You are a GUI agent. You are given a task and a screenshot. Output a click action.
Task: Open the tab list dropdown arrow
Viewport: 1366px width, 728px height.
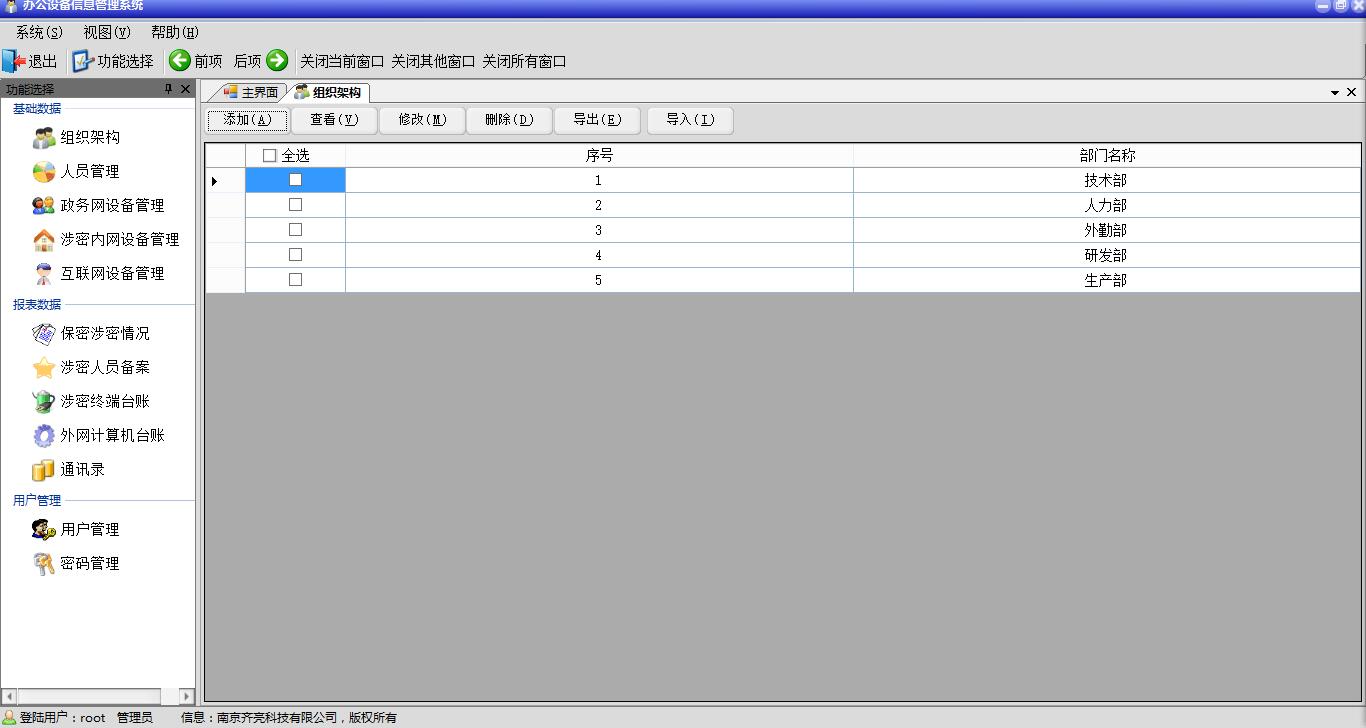click(x=1334, y=93)
